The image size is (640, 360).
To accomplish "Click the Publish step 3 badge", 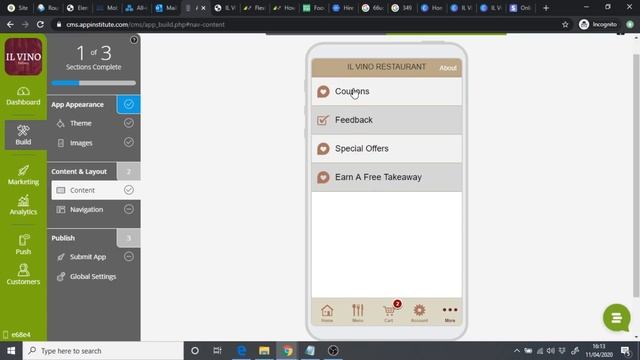I will (x=129, y=238).
